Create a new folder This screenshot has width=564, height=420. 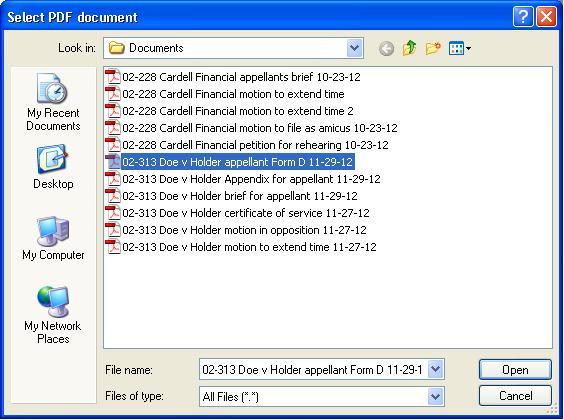[x=433, y=48]
